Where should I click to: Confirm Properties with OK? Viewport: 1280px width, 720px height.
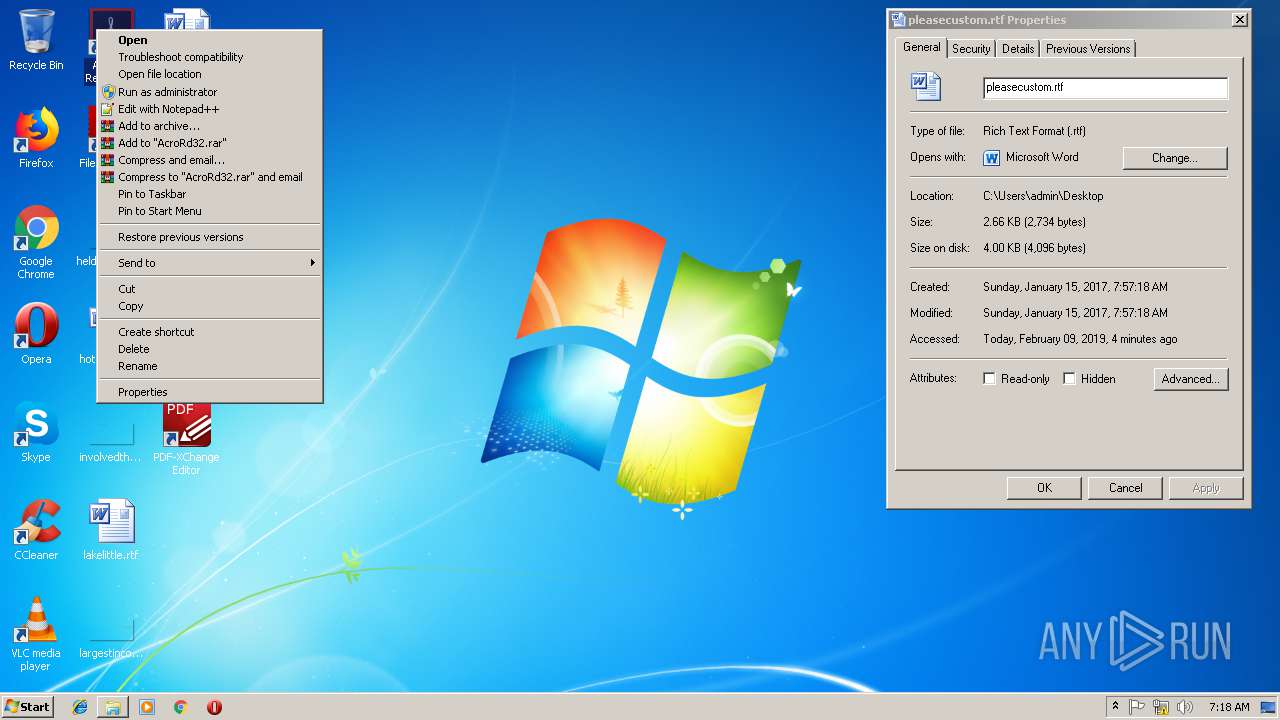tap(1044, 488)
